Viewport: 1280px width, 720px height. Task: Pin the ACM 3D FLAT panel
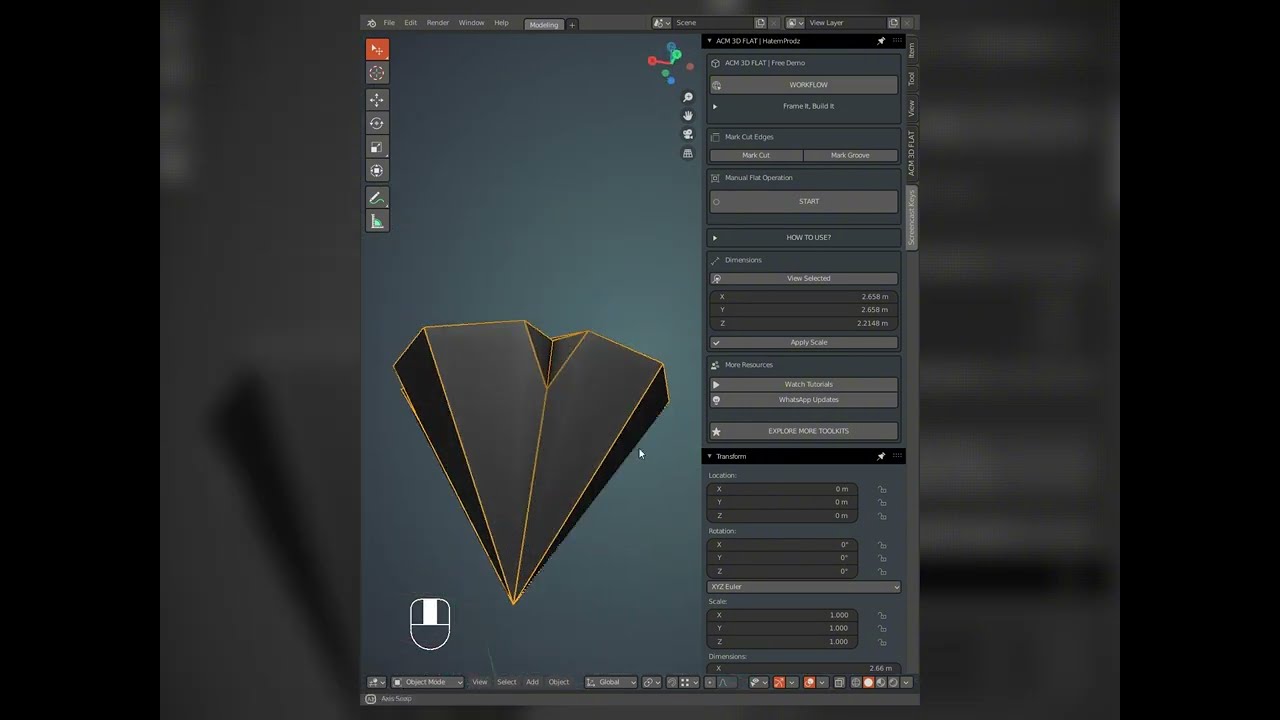click(x=881, y=41)
